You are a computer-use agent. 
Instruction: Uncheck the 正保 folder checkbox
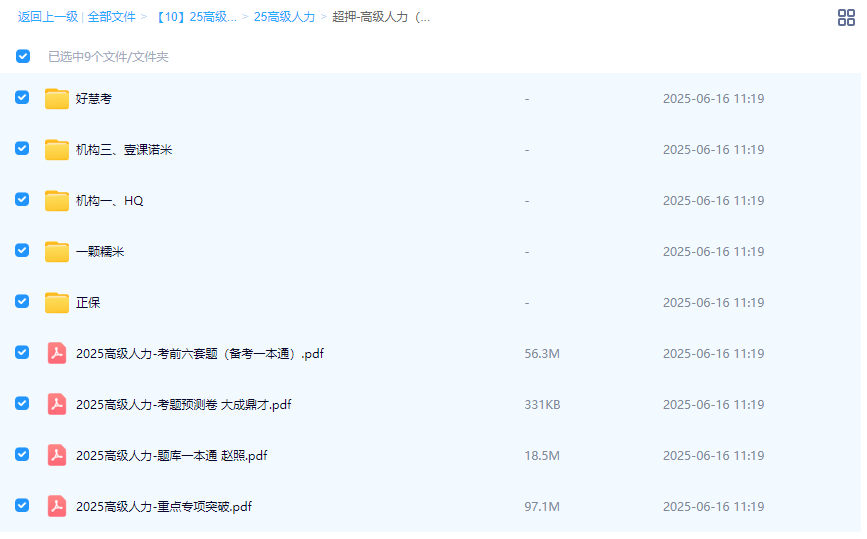[22, 301]
